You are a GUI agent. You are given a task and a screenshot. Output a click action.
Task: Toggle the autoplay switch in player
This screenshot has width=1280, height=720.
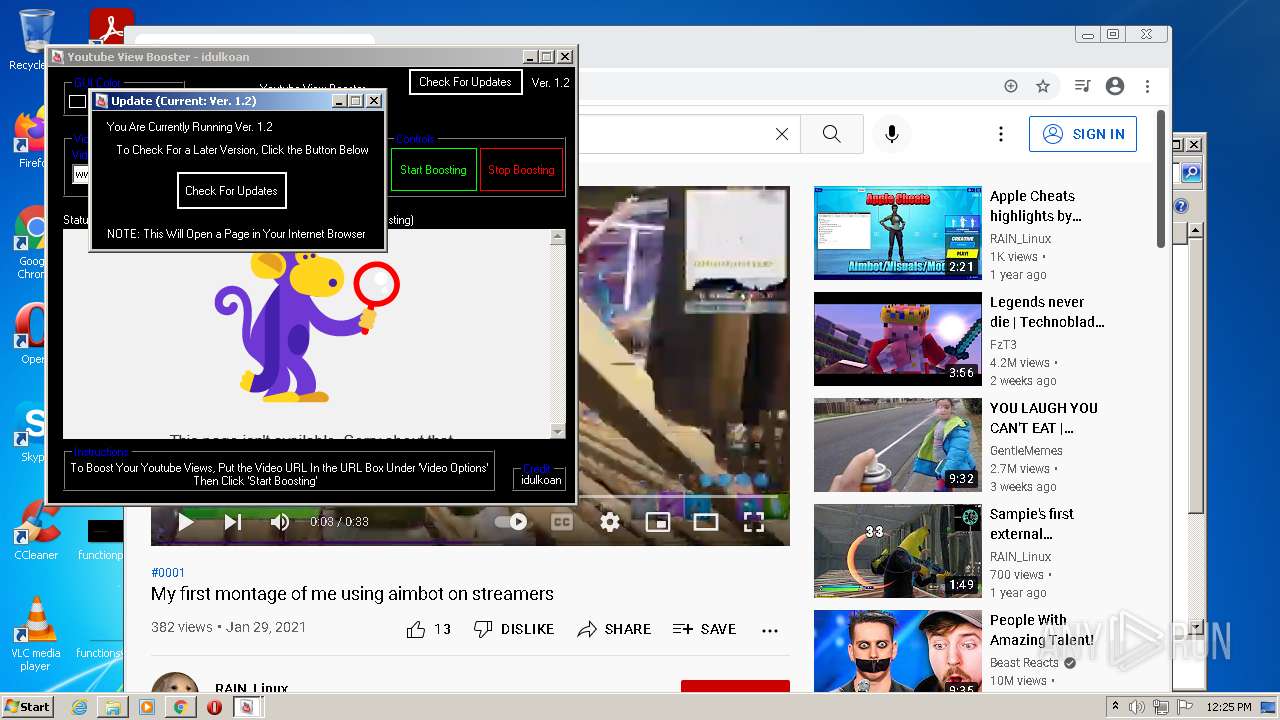pyautogui.click(x=512, y=522)
